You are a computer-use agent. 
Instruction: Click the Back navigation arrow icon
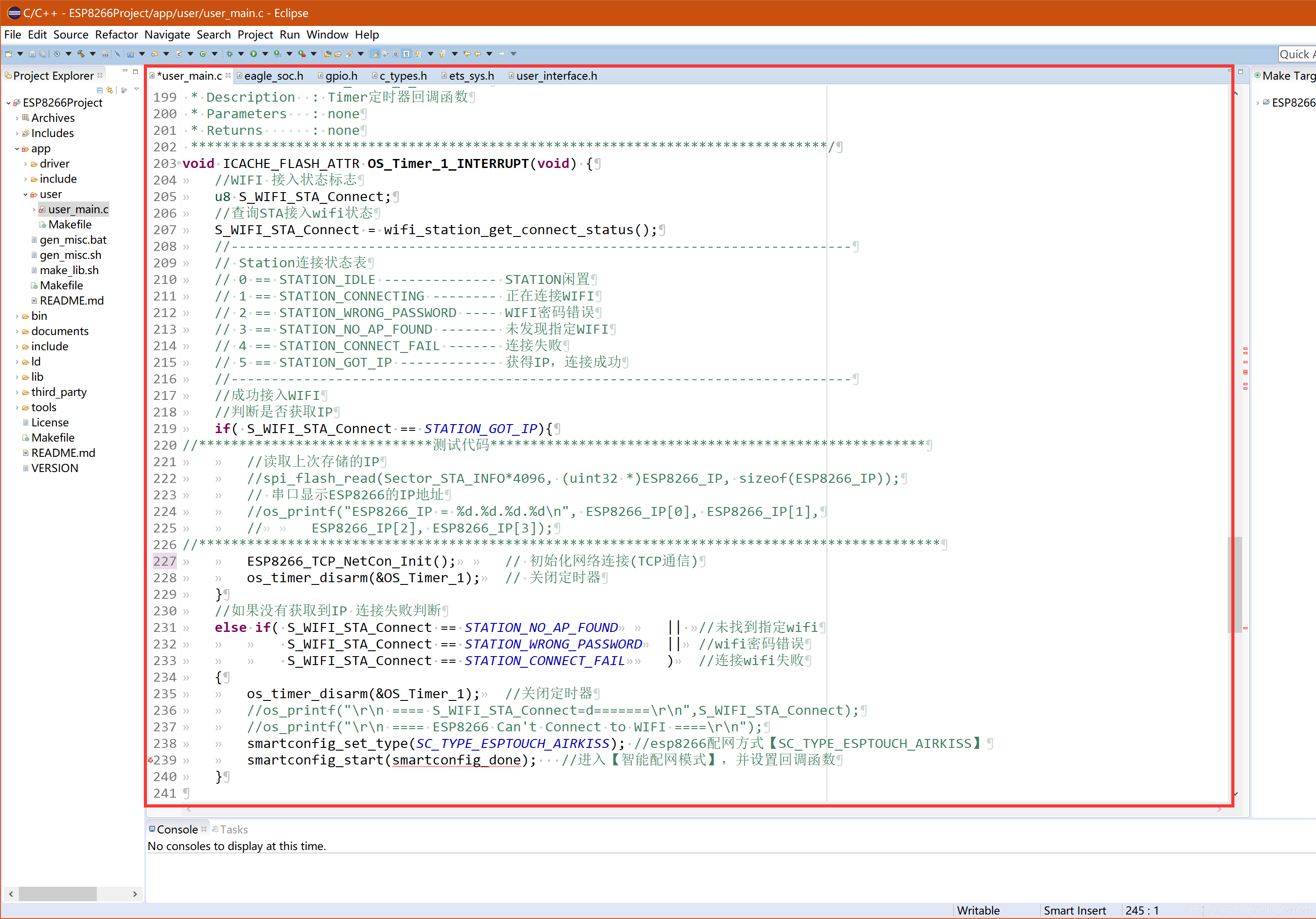pos(478,54)
